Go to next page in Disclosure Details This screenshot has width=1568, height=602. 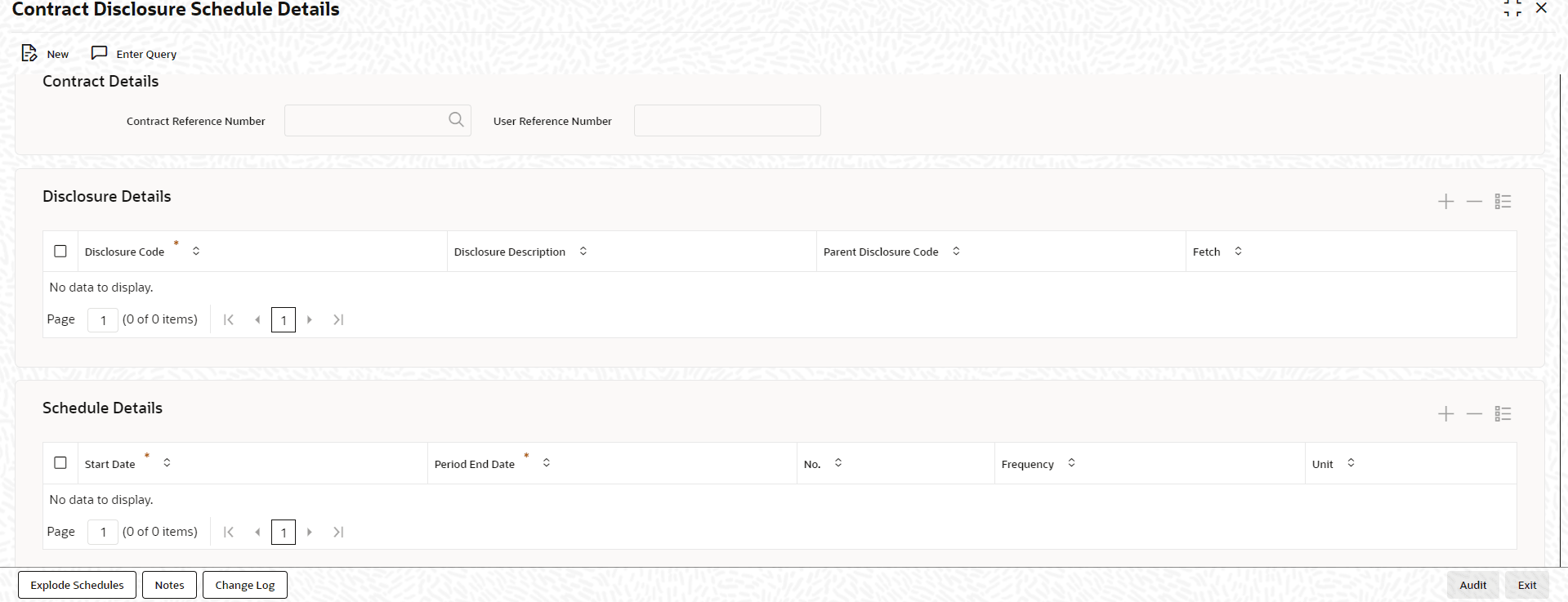[x=310, y=319]
